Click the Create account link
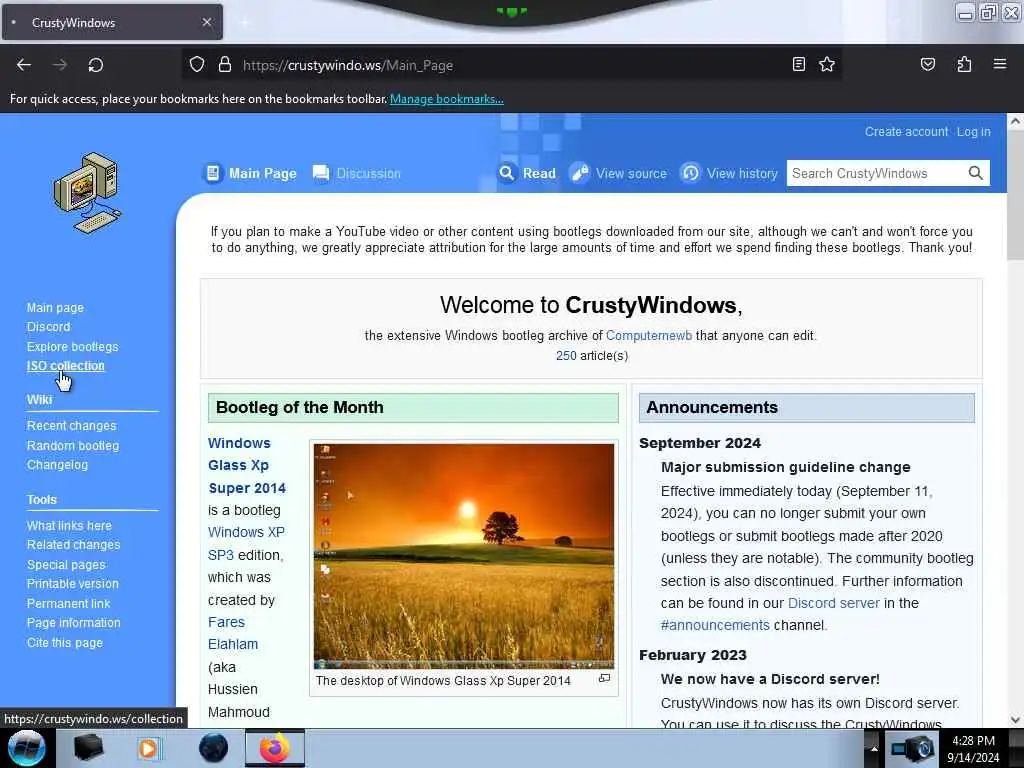 point(906,131)
